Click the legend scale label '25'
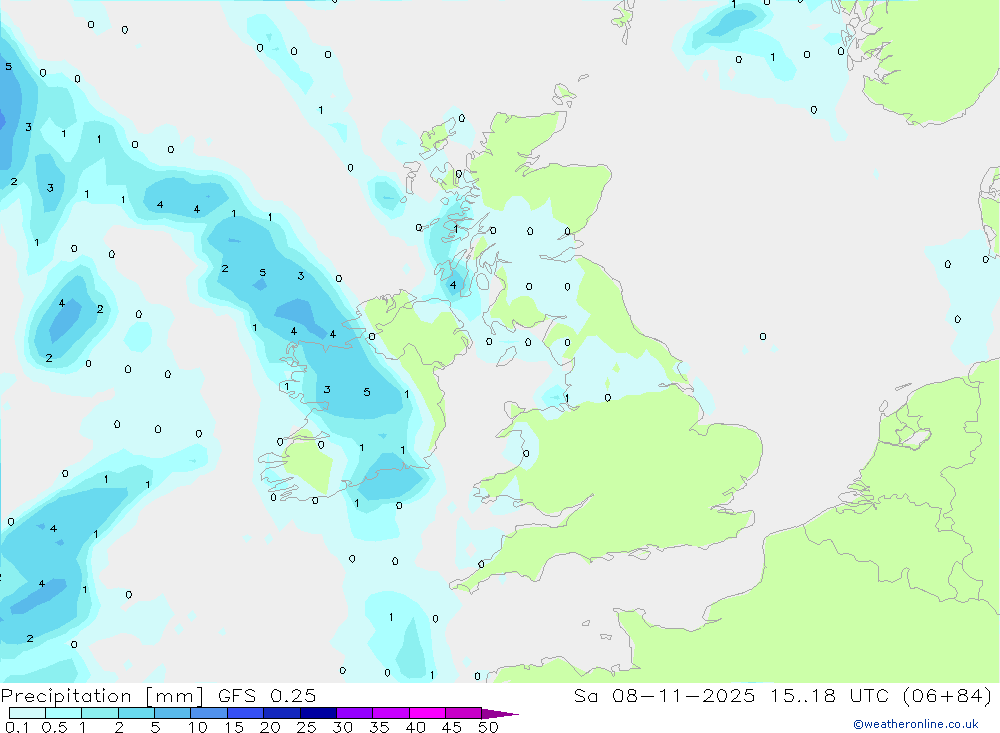Viewport: 1000px width, 733px height. coord(306,727)
